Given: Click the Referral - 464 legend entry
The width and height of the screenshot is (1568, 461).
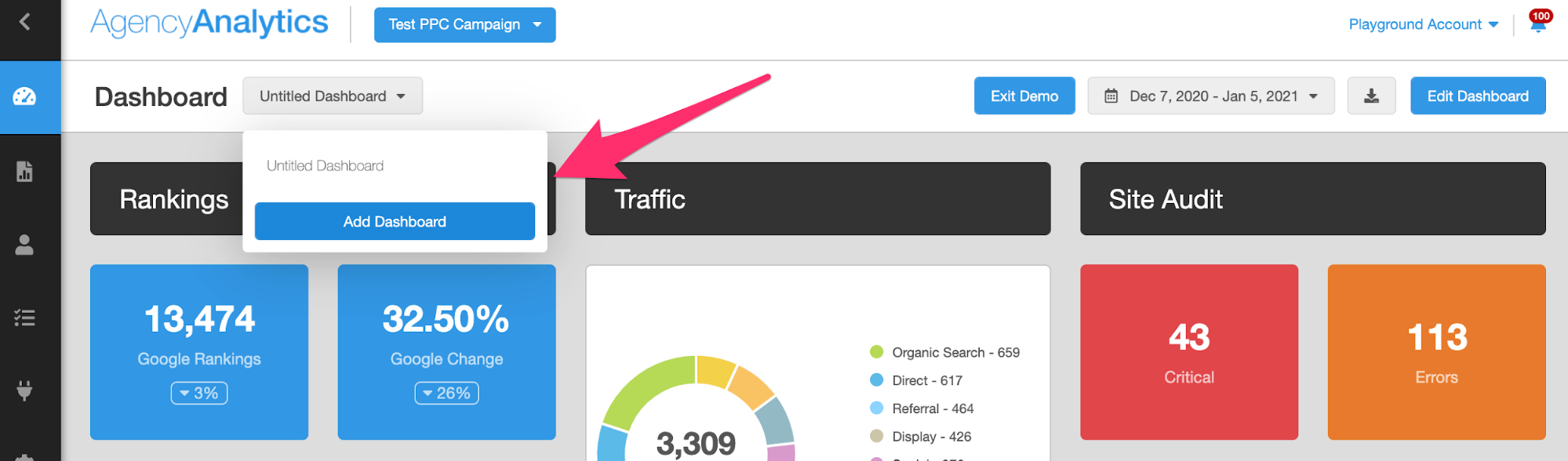Looking at the screenshot, I should (922, 409).
